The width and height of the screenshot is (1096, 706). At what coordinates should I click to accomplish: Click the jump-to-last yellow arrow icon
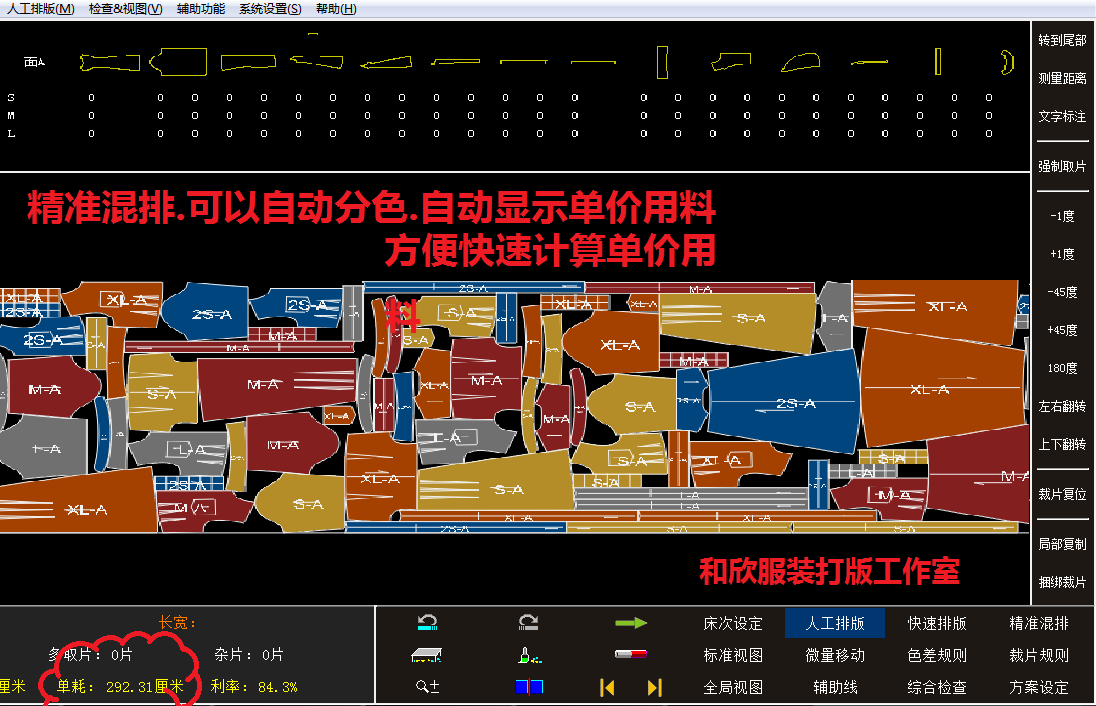(655, 688)
